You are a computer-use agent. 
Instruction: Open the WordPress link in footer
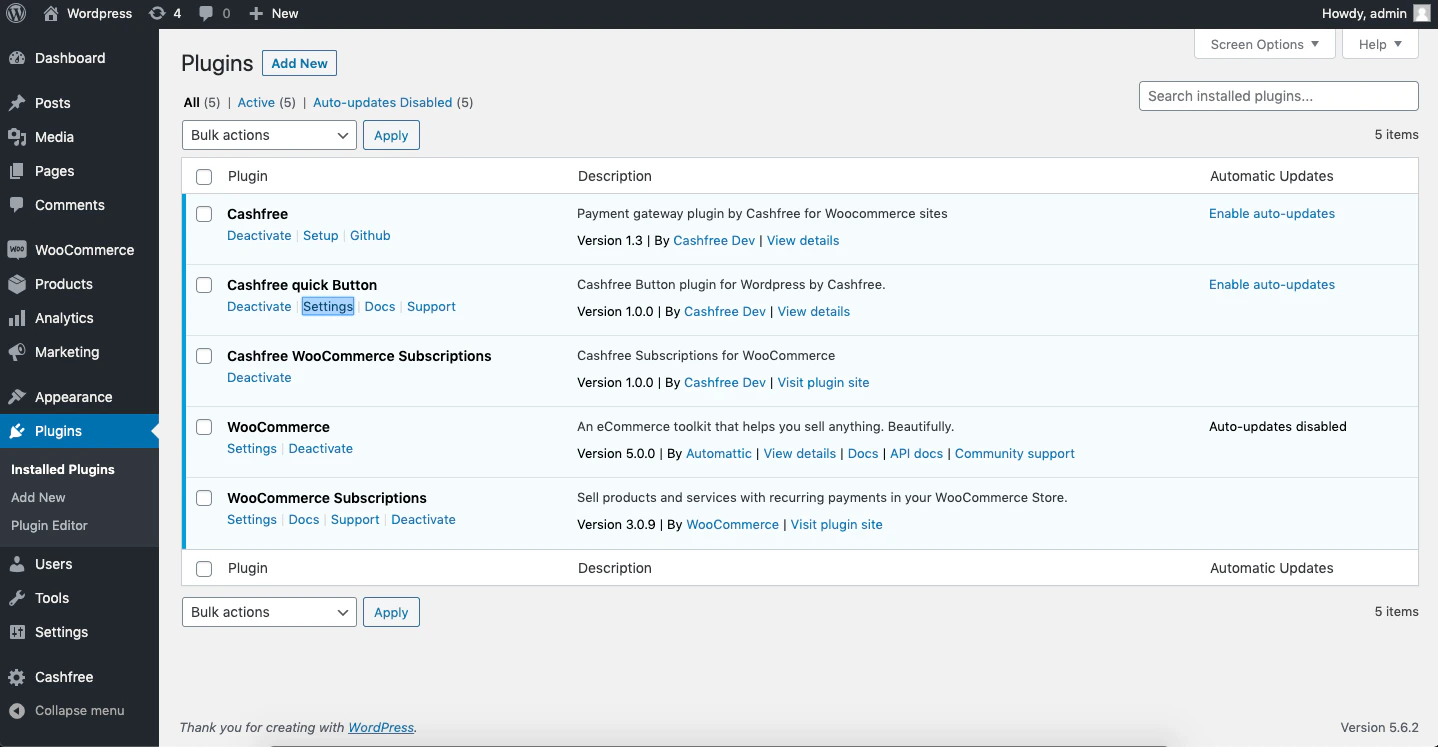[x=381, y=728]
